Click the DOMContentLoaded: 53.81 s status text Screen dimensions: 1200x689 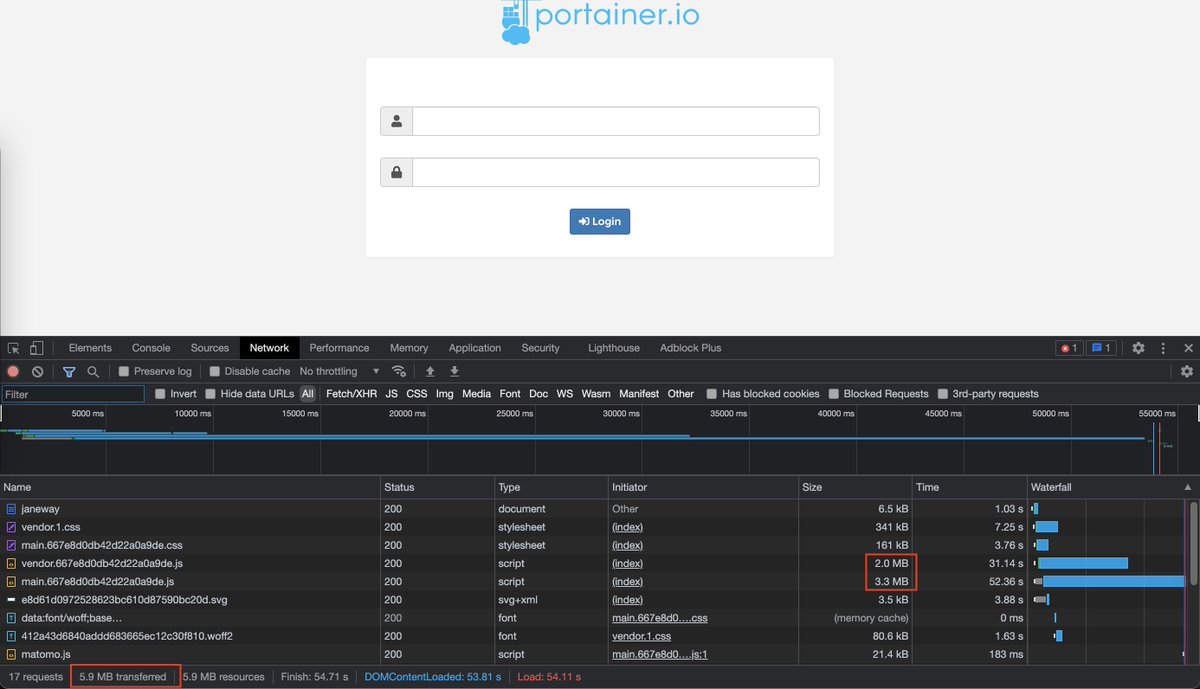click(432, 677)
